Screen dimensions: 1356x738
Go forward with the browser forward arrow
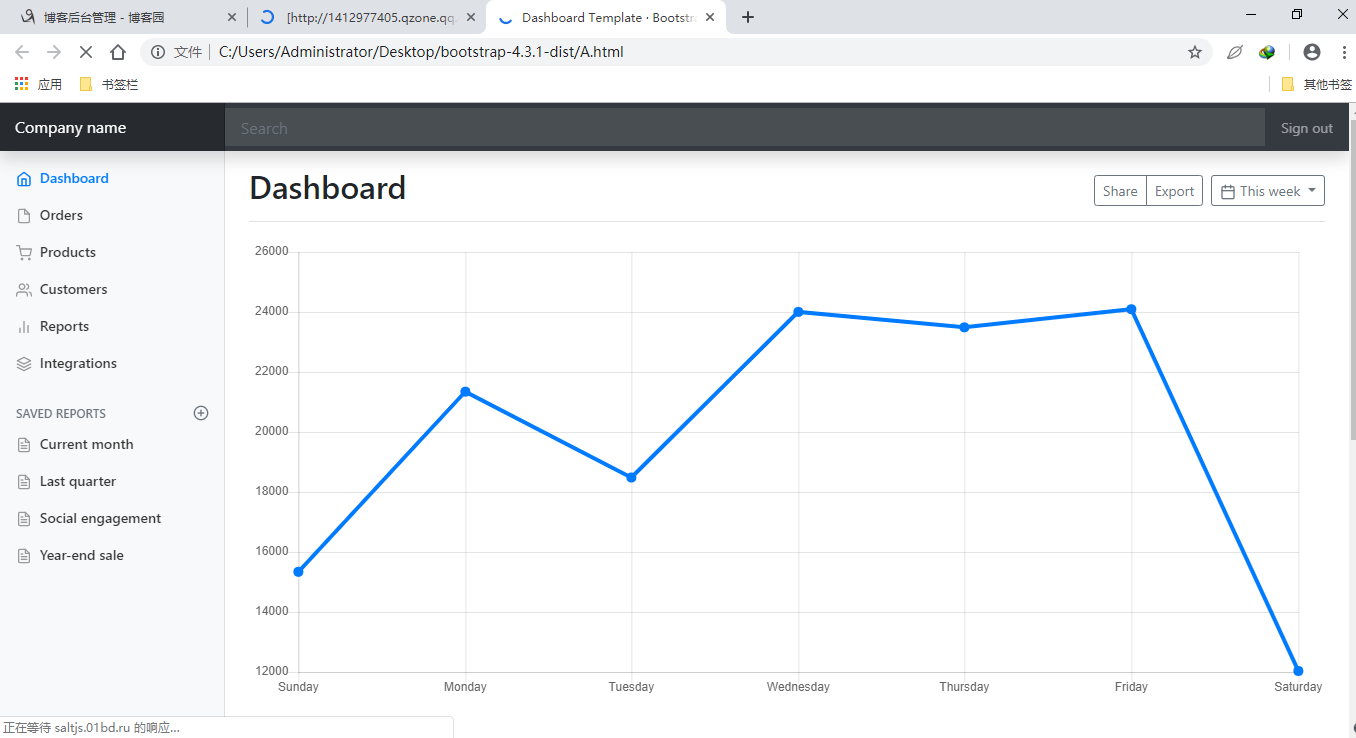pos(54,52)
